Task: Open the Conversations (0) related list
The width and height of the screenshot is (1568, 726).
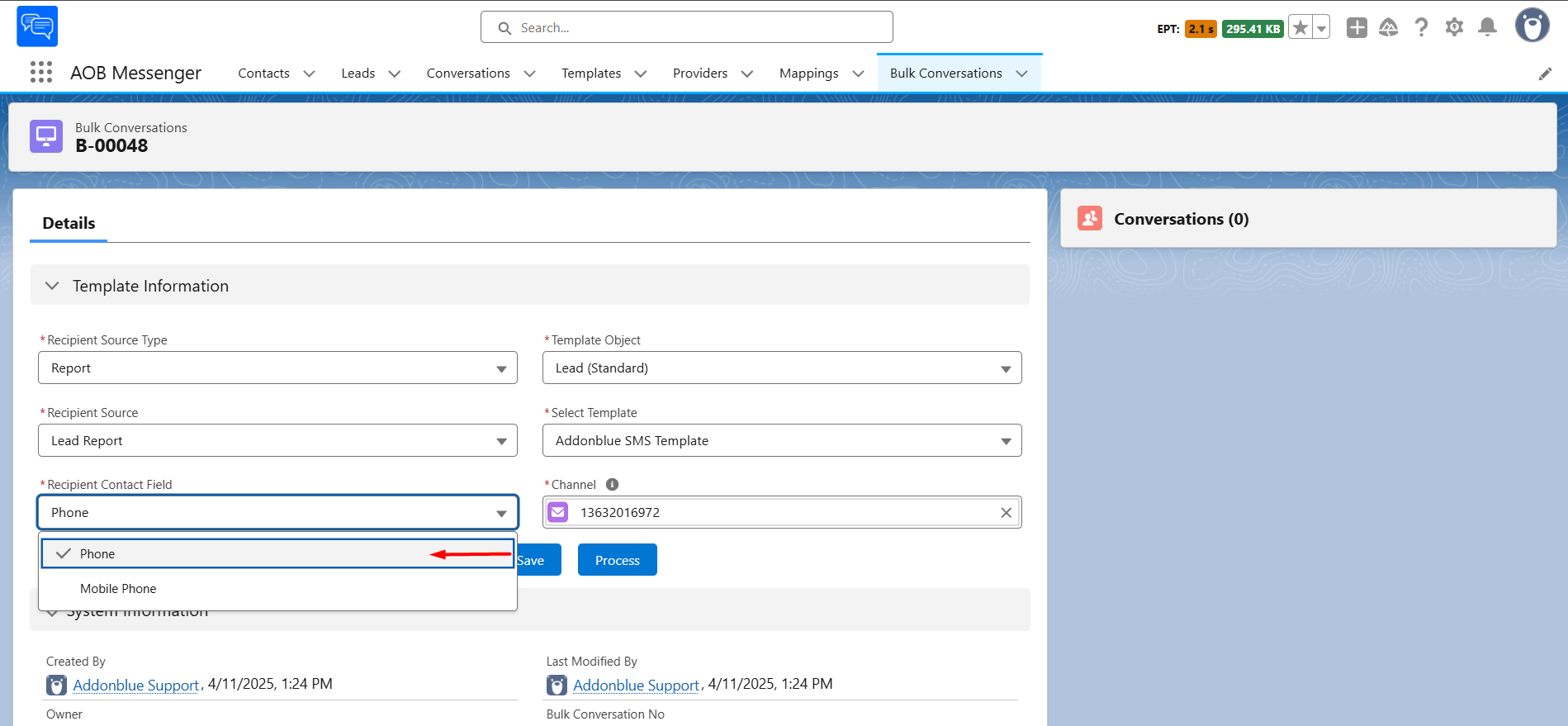Action: (x=1181, y=219)
